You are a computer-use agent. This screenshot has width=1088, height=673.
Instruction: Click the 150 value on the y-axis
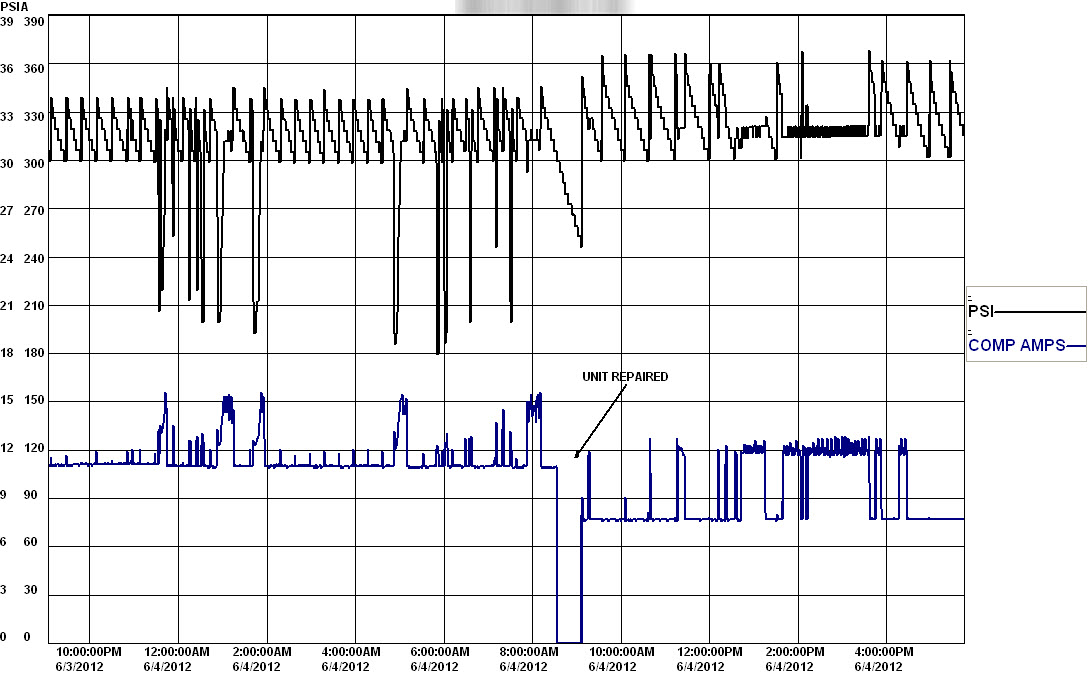tap(34, 400)
